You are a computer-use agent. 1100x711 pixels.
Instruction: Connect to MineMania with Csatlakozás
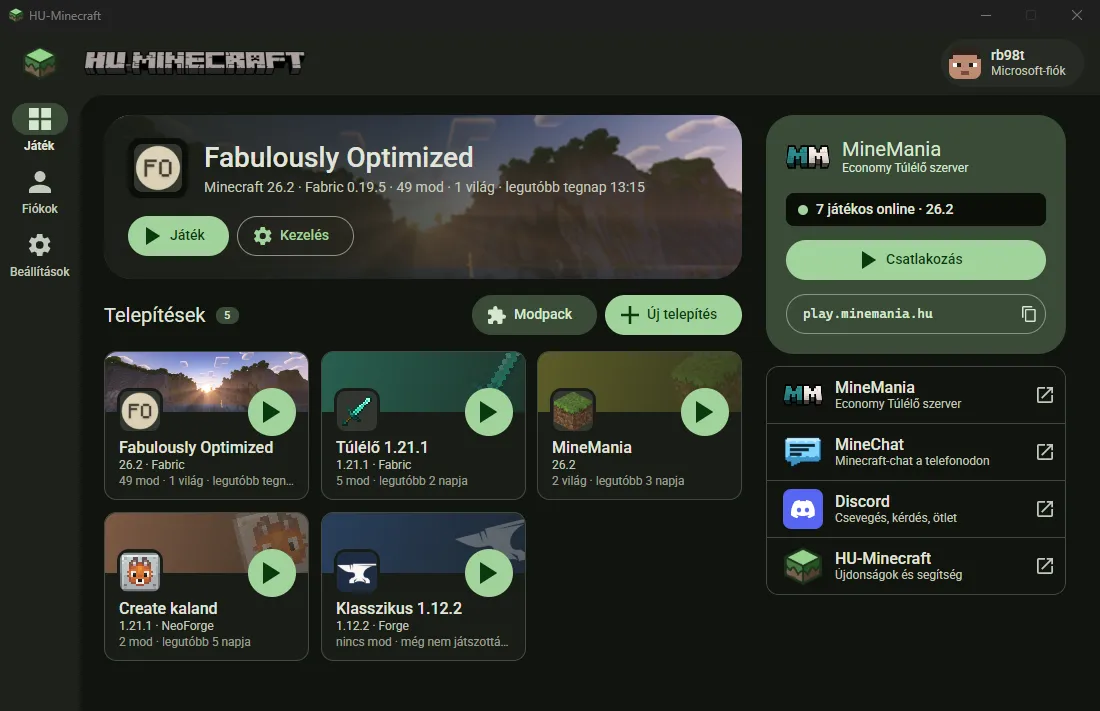(915, 260)
